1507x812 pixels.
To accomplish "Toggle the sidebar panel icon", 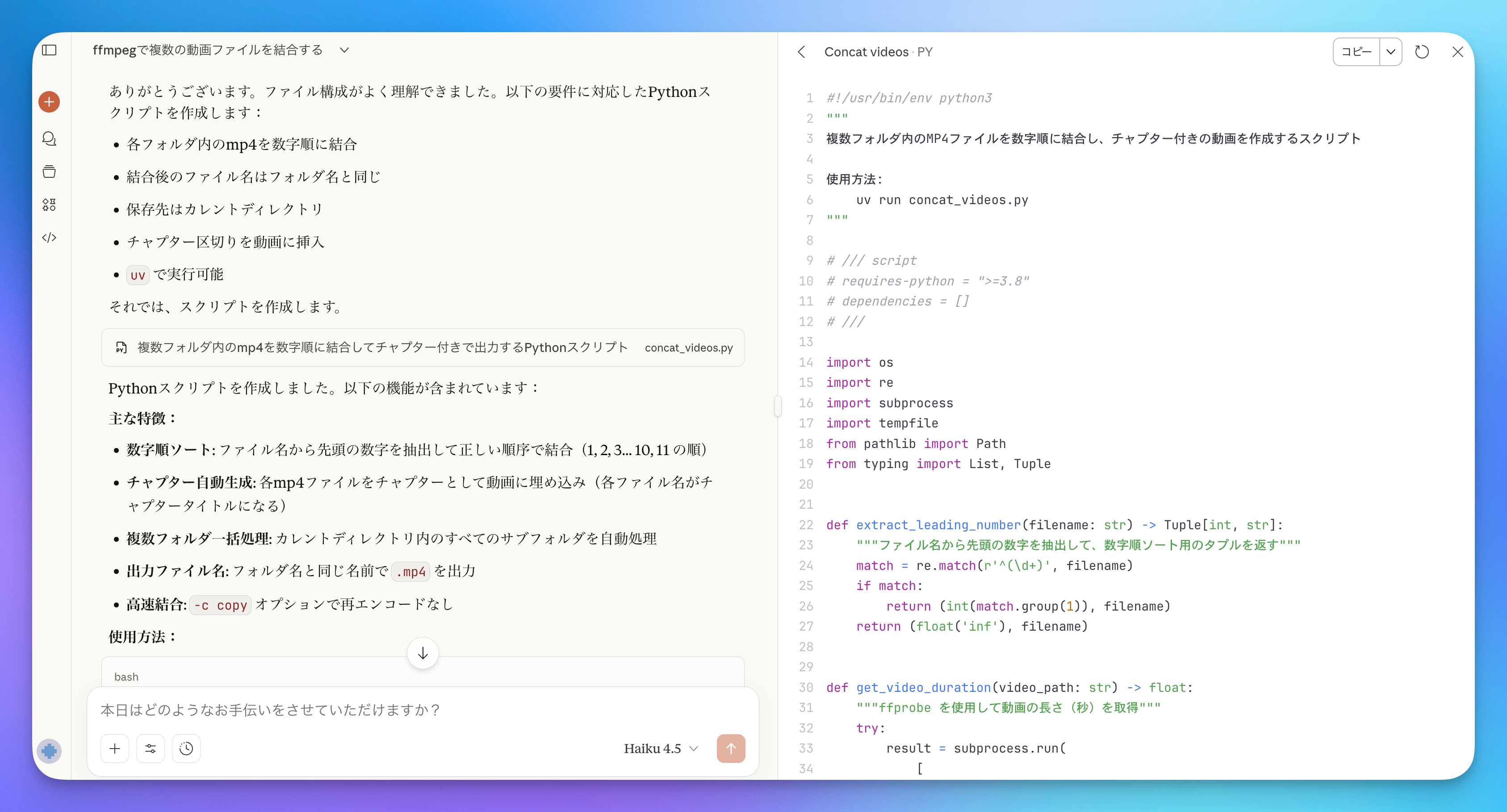I will pyautogui.click(x=50, y=50).
